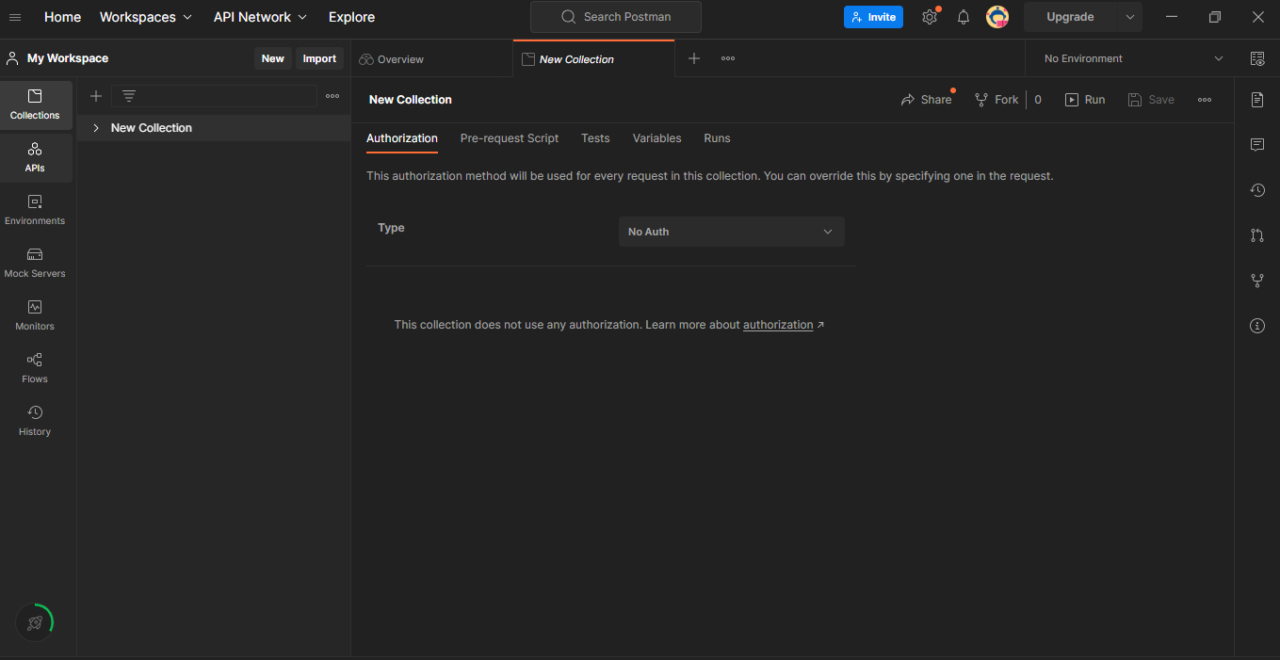Click the Run collection button
The height and width of the screenshot is (660, 1280).
(1085, 99)
